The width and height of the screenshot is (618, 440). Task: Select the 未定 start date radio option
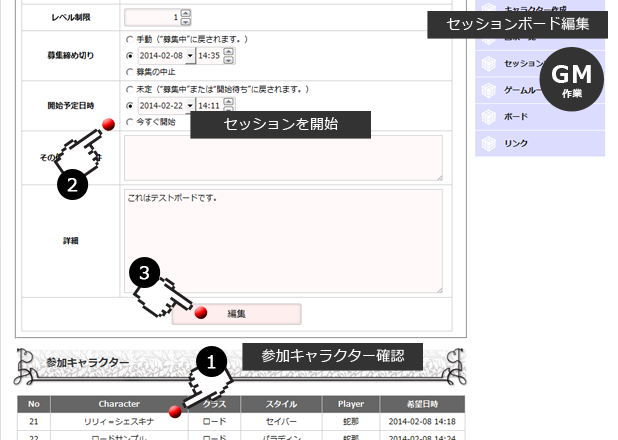pyautogui.click(x=129, y=89)
